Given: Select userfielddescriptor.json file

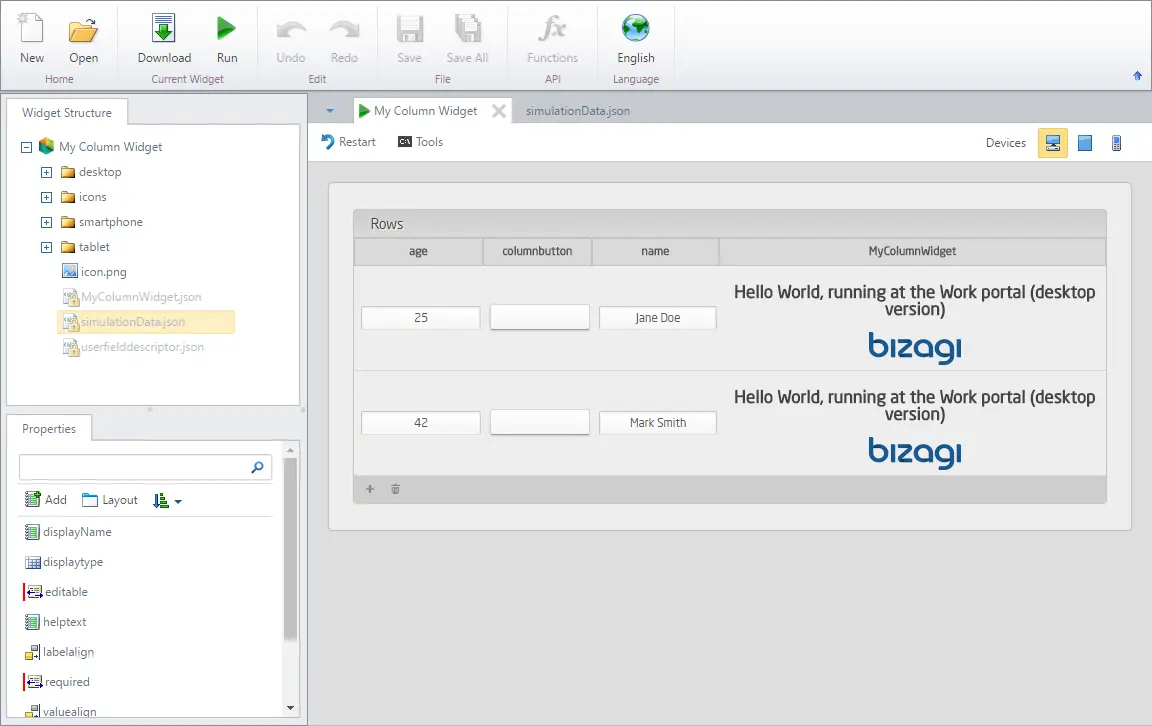Looking at the screenshot, I should (x=133, y=347).
